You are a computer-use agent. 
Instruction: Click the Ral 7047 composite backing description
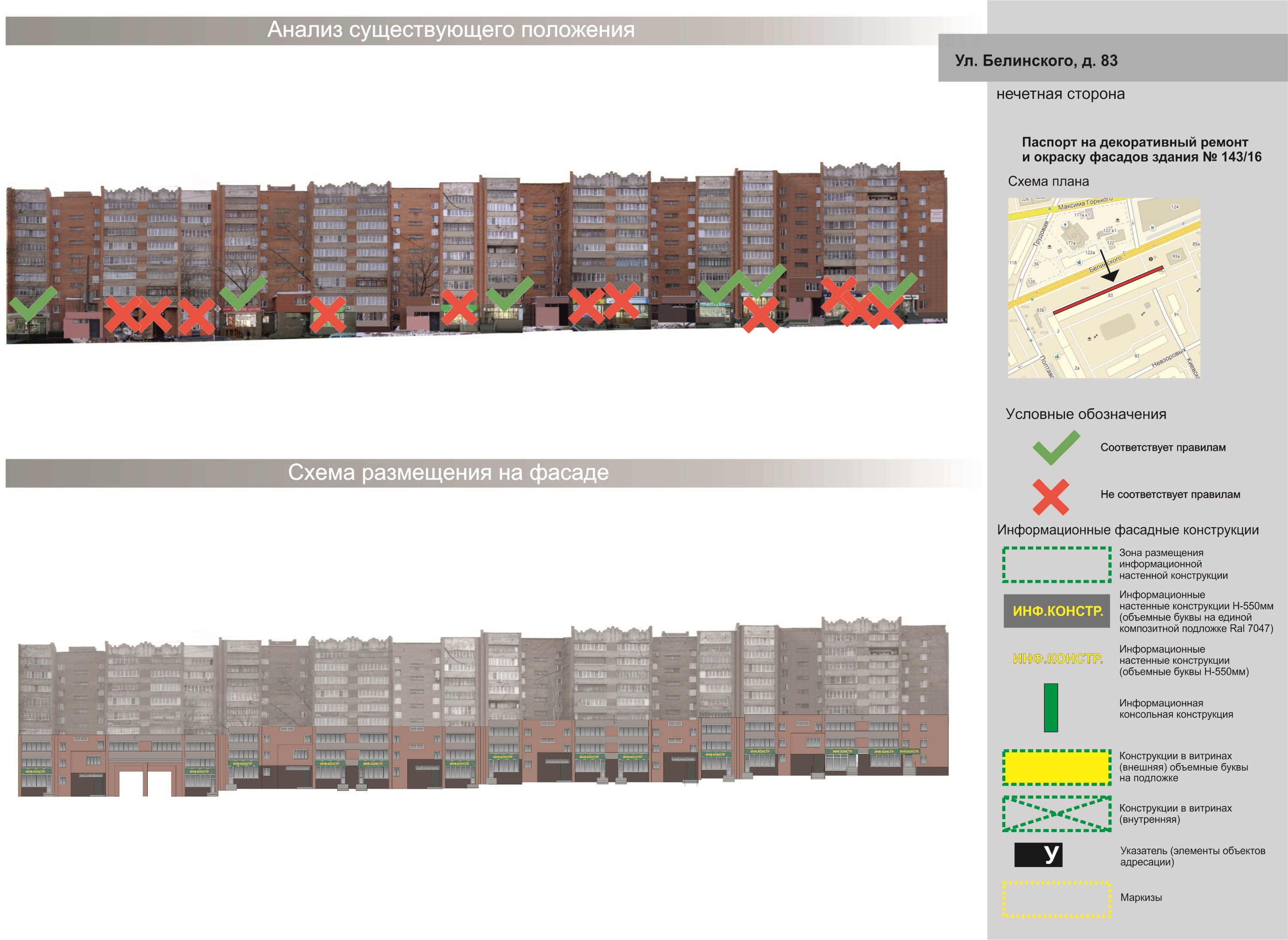coord(1196,612)
